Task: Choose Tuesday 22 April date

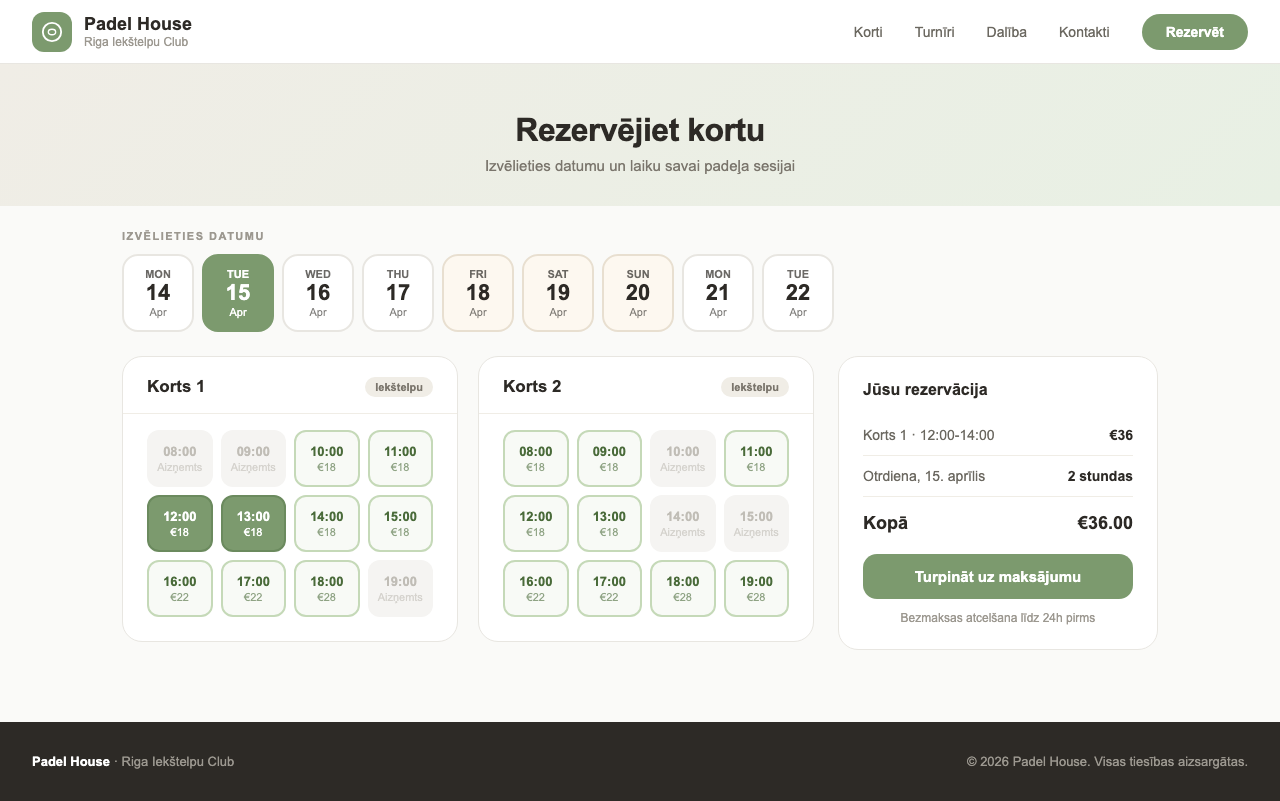Action: pos(798,293)
